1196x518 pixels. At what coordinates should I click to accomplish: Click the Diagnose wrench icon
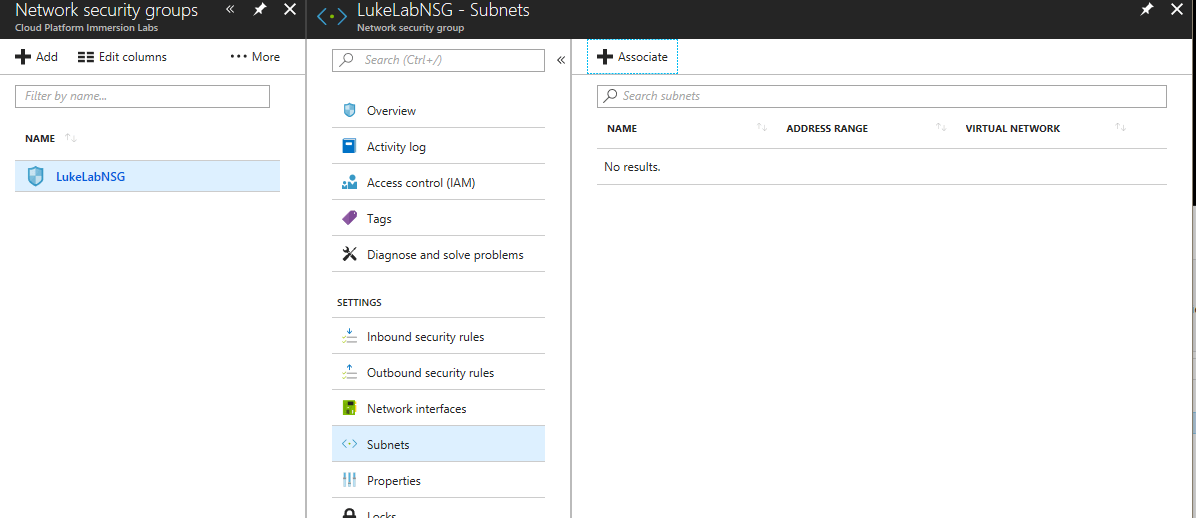click(x=349, y=254)
